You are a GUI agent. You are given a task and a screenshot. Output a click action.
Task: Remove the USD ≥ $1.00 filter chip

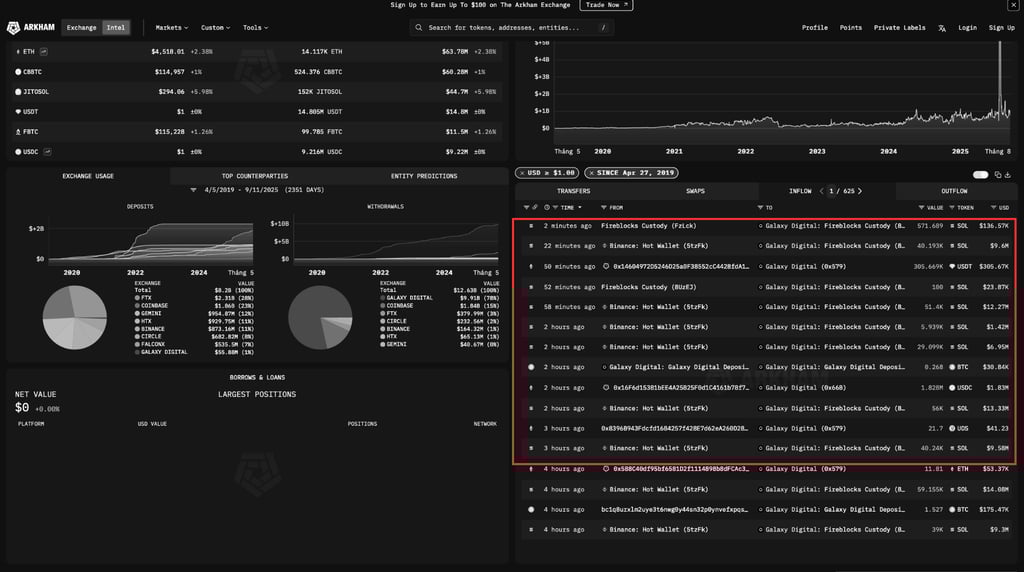pos(522,173)
